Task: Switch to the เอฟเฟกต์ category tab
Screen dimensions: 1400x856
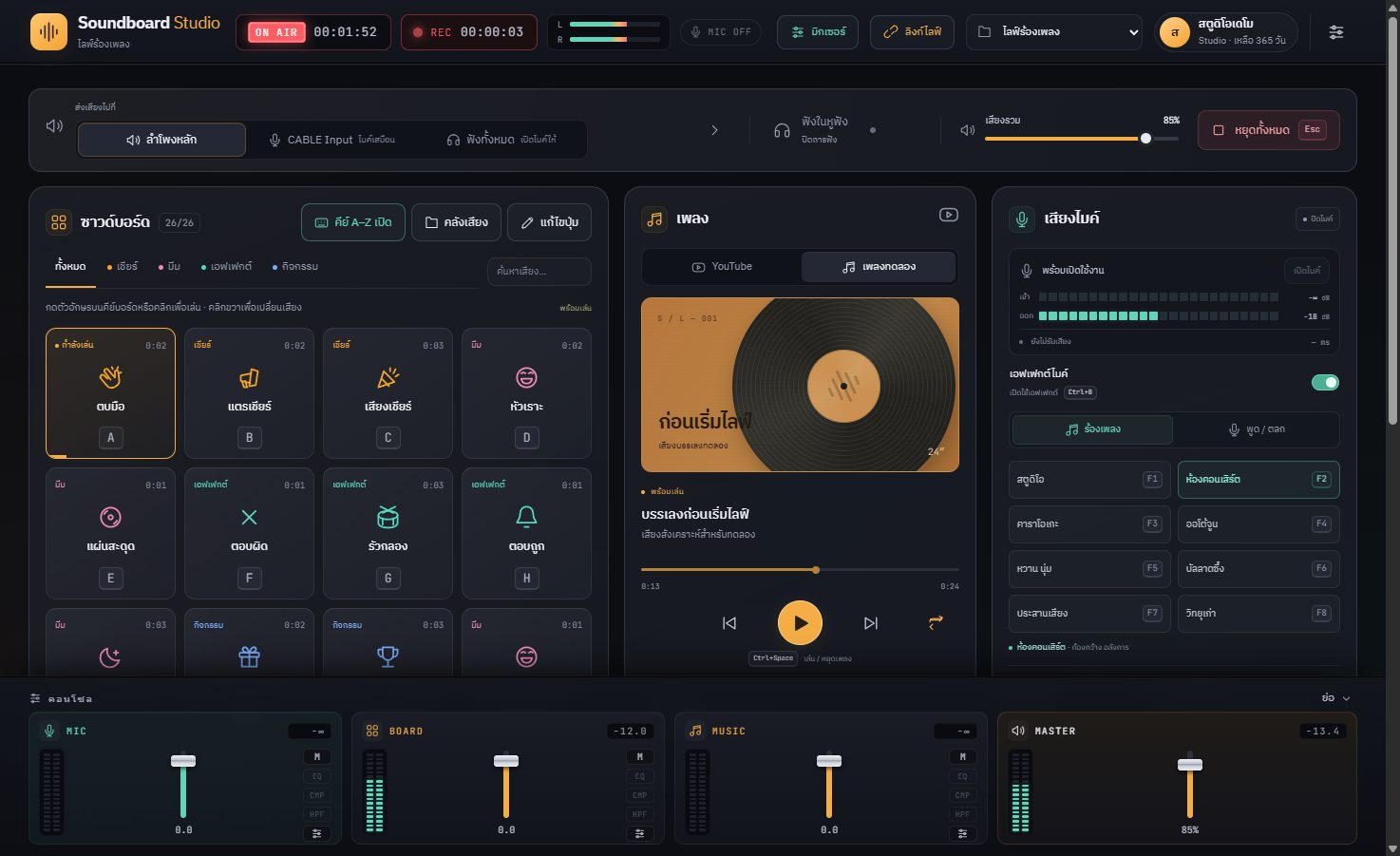Action: pos(227,267)
